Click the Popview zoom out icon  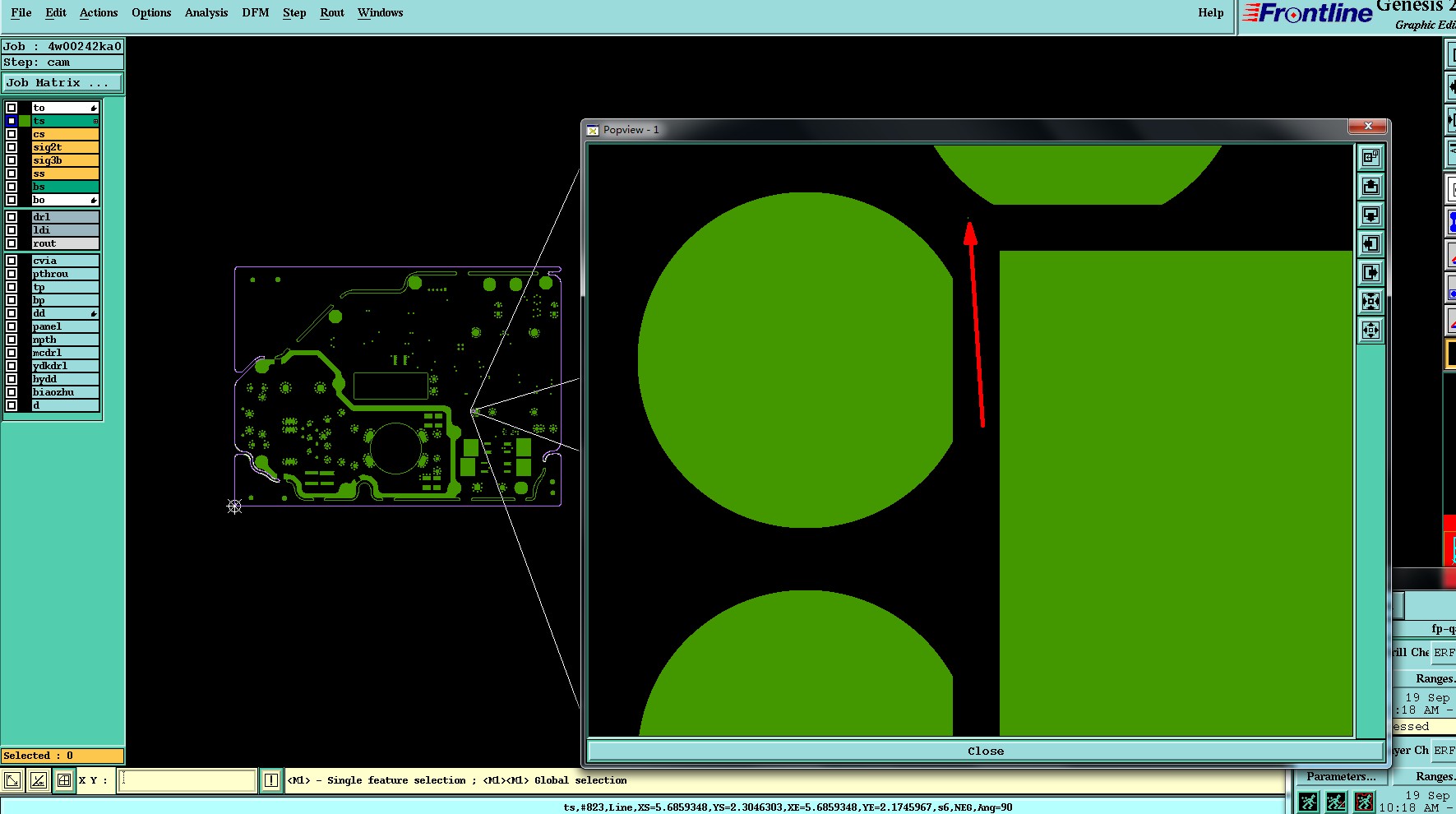[x=1370, y=330]
